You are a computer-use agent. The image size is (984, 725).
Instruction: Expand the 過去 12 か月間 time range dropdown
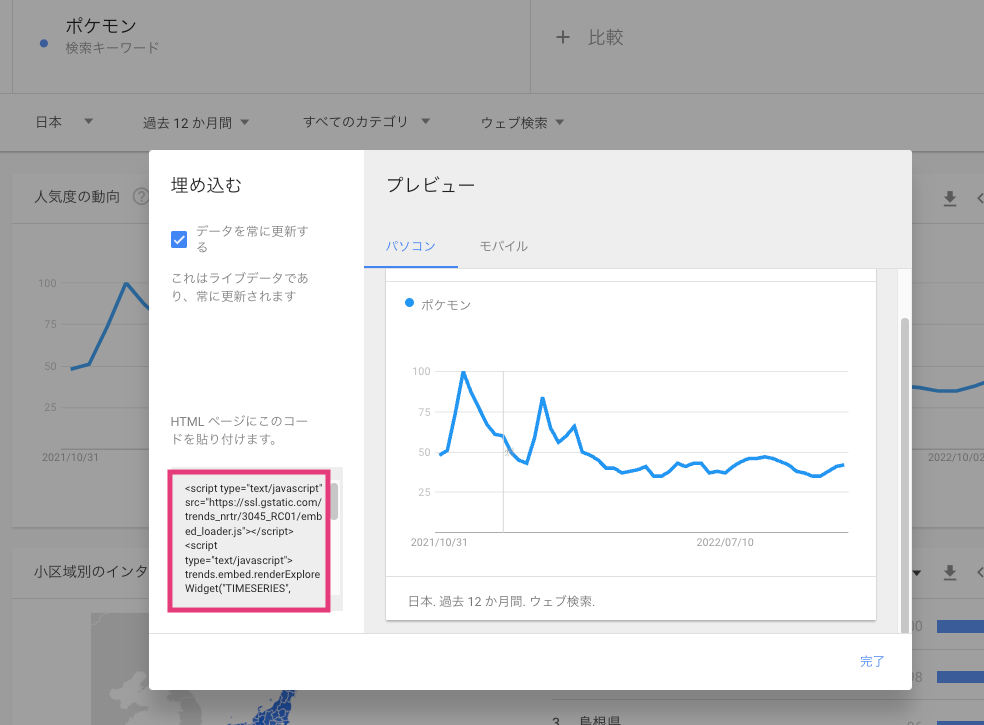click(x=196, y=123)
